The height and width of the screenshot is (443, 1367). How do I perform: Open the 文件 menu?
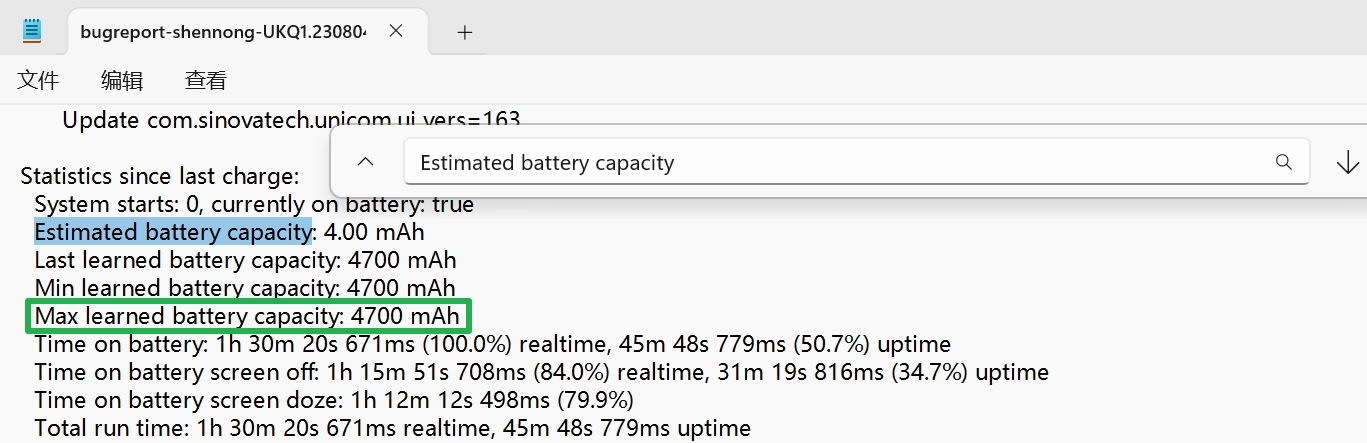click(x=39, y=81)
